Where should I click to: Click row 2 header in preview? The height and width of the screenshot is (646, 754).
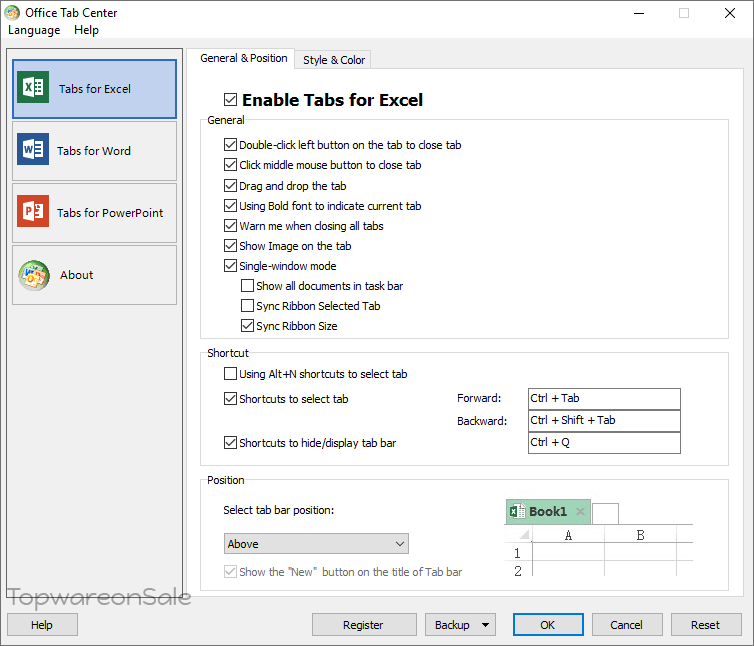518,570
